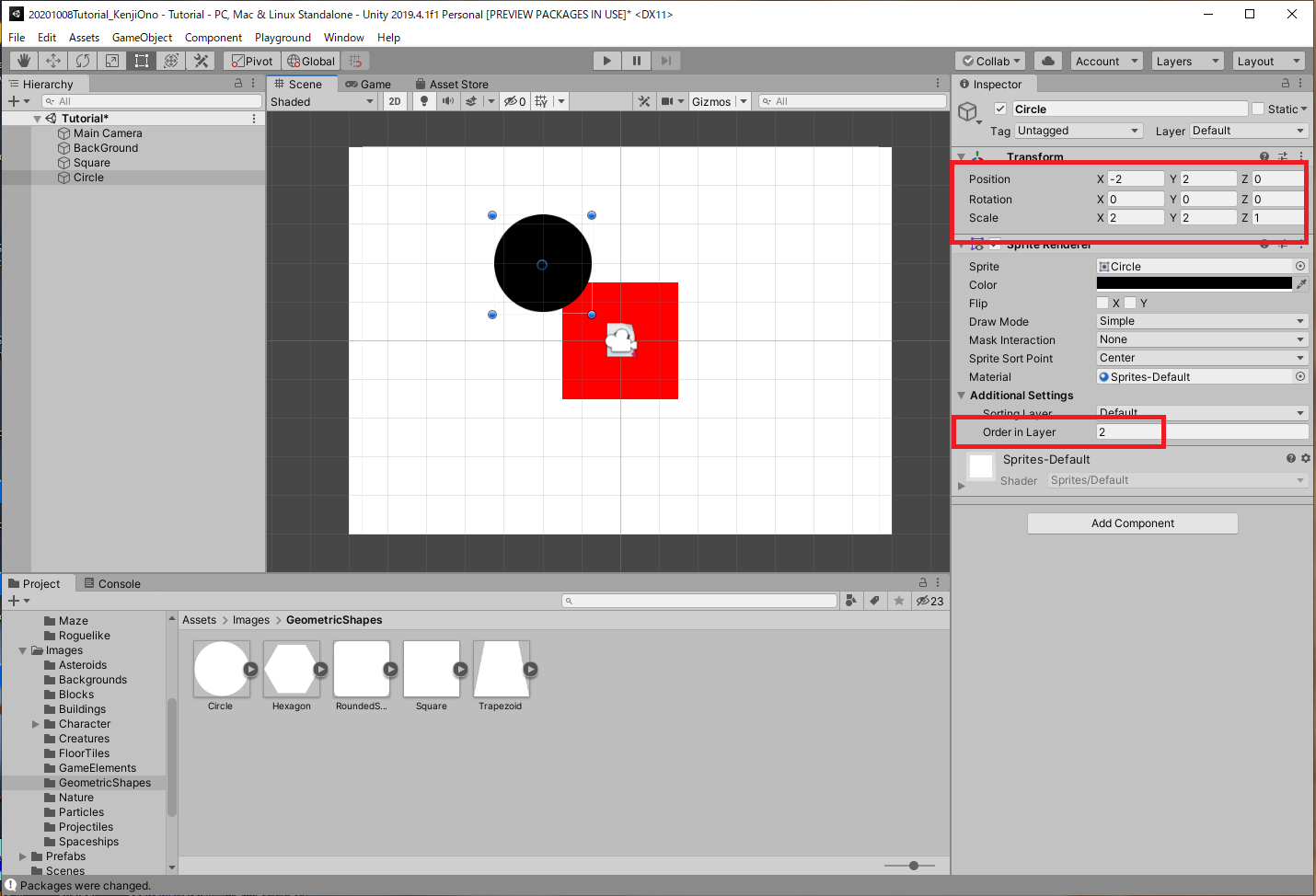Open the Component menu
This screenshot has width=1316, height=896.
click(214, 38)
